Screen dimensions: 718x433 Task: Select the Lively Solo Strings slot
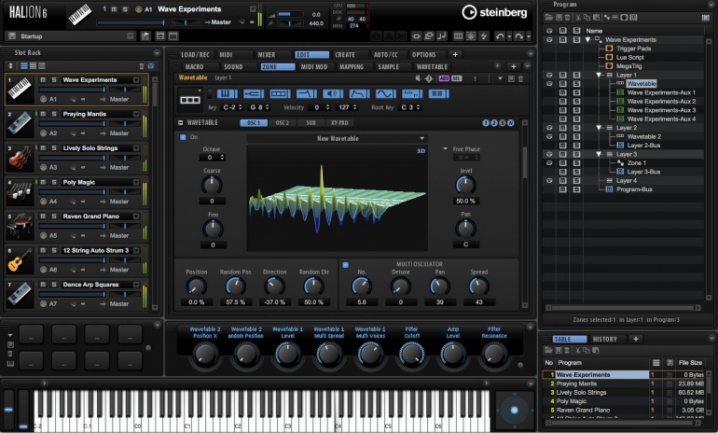[x=77, y=158]
